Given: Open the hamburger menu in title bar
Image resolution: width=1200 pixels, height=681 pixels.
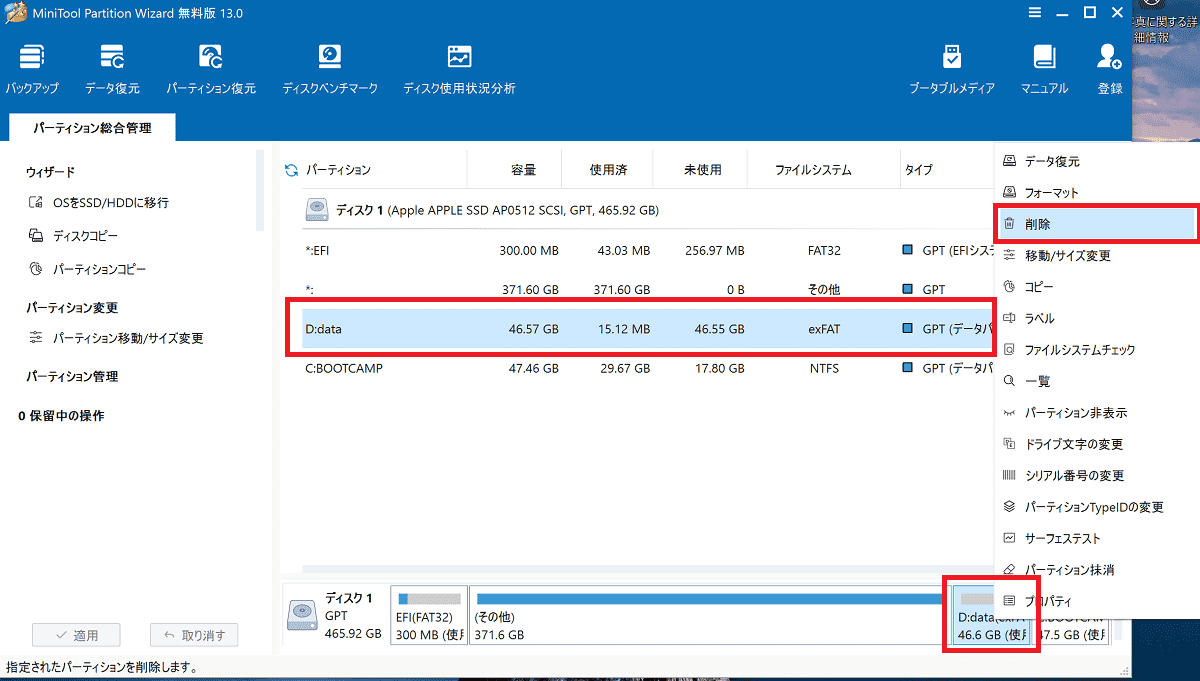Looking at the screenshot, I should pyautogui.click(x=1035, y=13).
